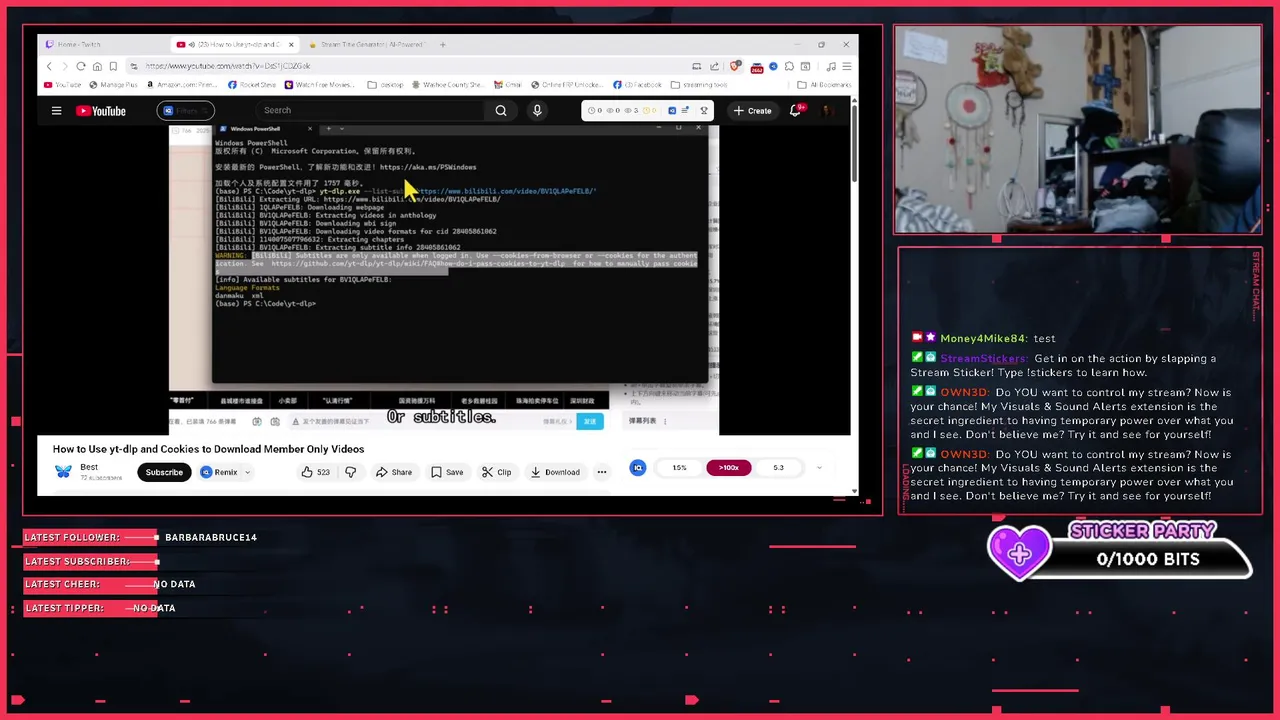Screen dimensions: 1280x720
Task: Click the Create button
Action: coord(752,111)
